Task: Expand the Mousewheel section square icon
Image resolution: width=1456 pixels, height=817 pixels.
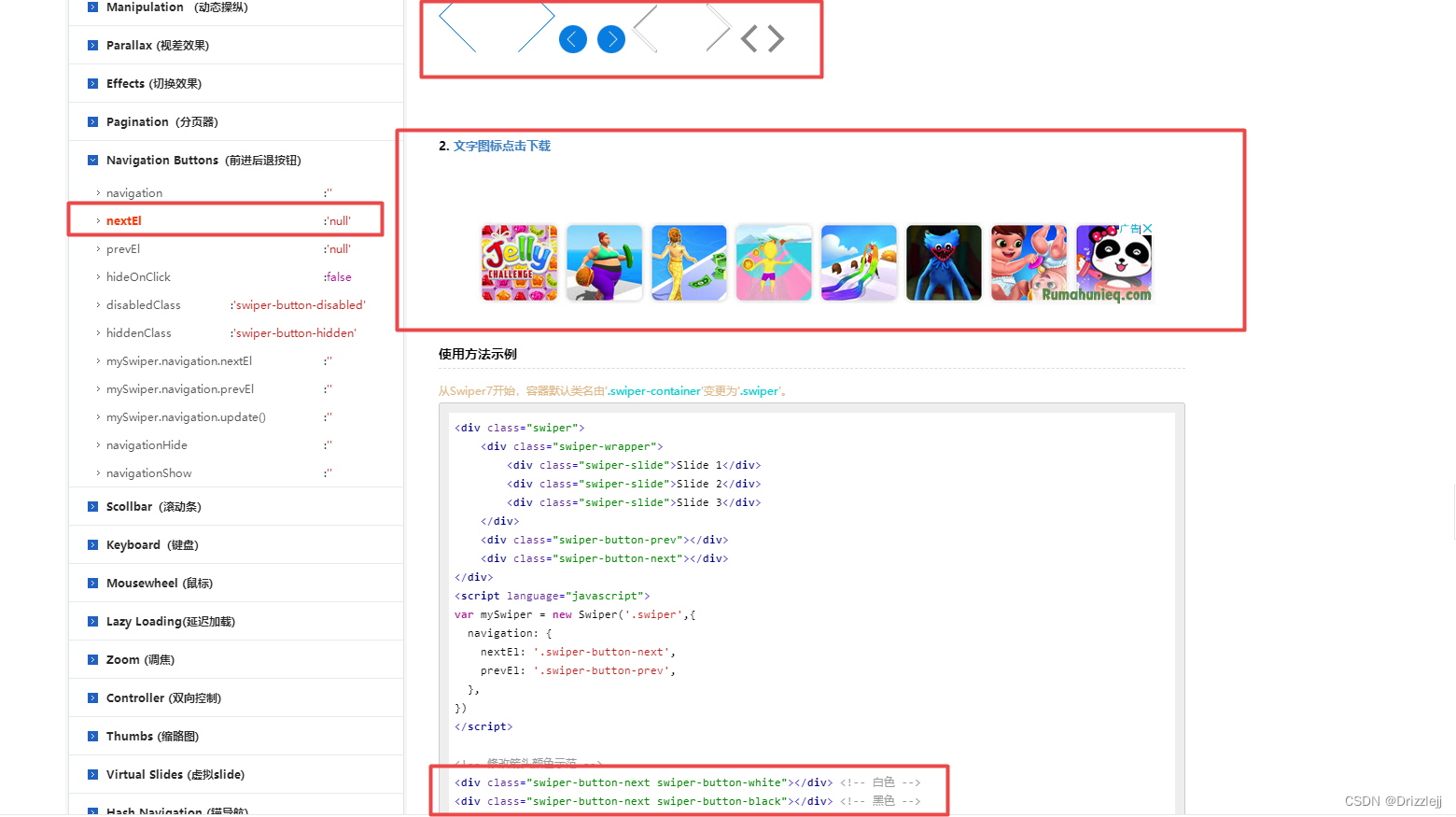Action: pos(92,583)
